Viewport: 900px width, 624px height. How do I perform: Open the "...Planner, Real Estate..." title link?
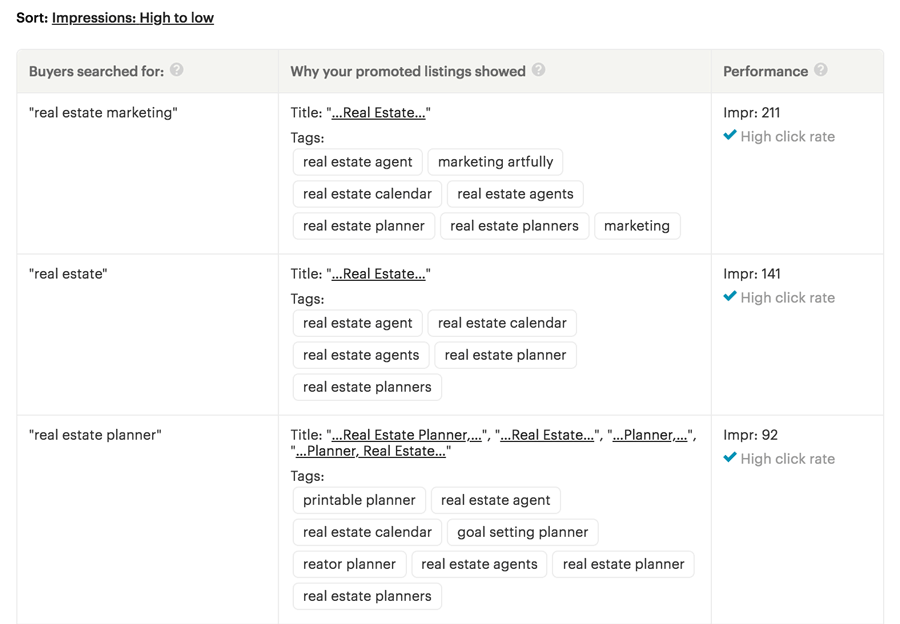click(x=370, y=451)
